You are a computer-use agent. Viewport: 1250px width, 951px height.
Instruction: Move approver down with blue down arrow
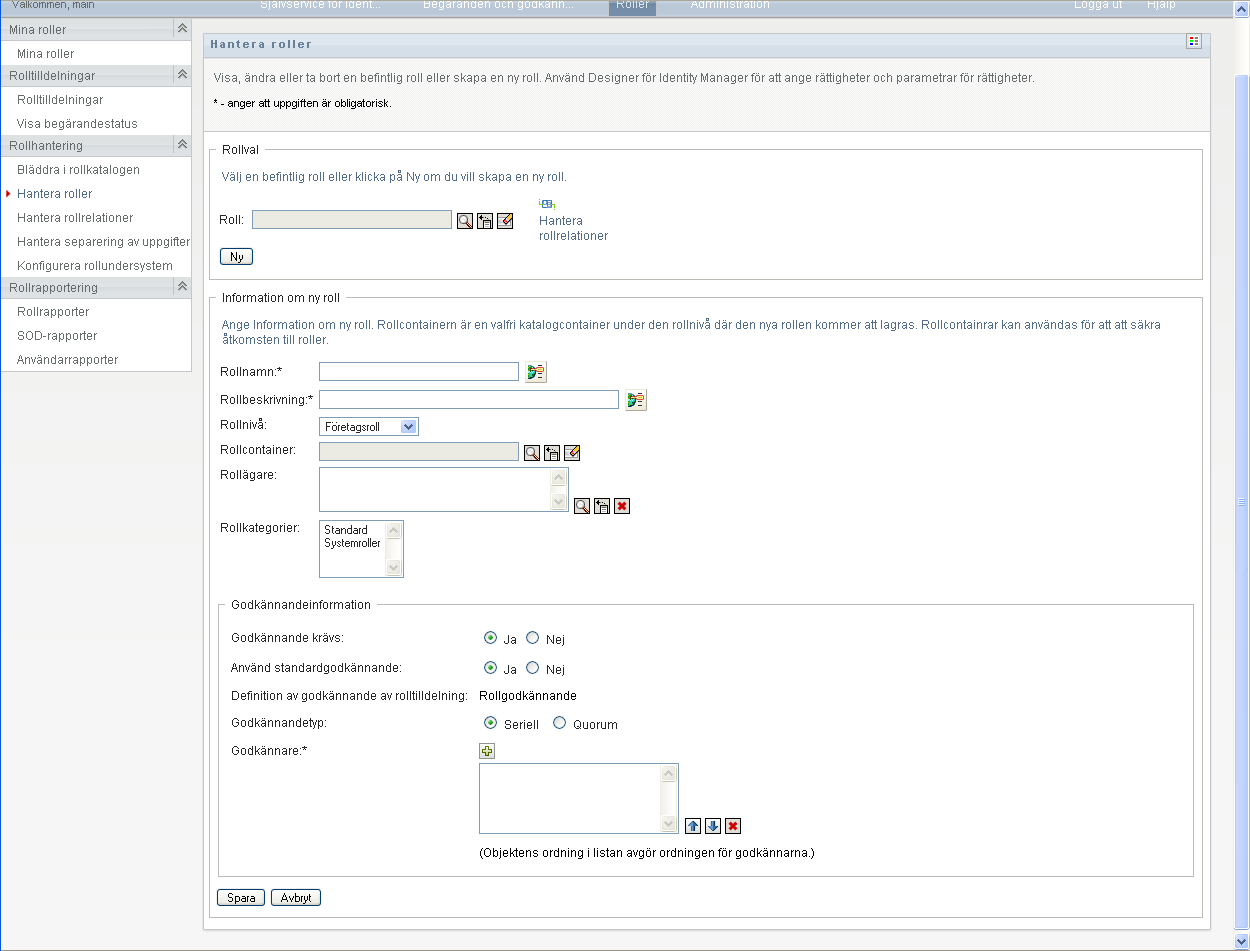coord(713,826)
